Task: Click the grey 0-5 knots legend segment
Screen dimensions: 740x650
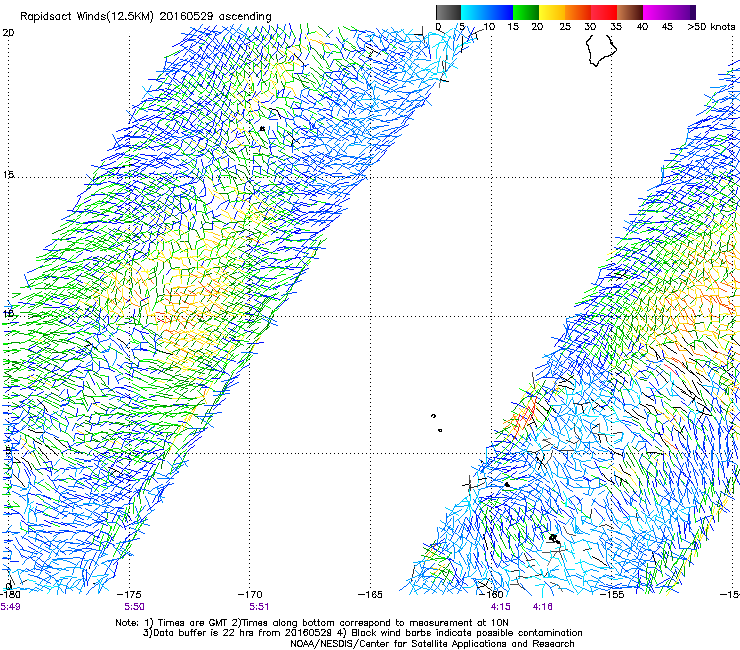Action: pos(448,12)
